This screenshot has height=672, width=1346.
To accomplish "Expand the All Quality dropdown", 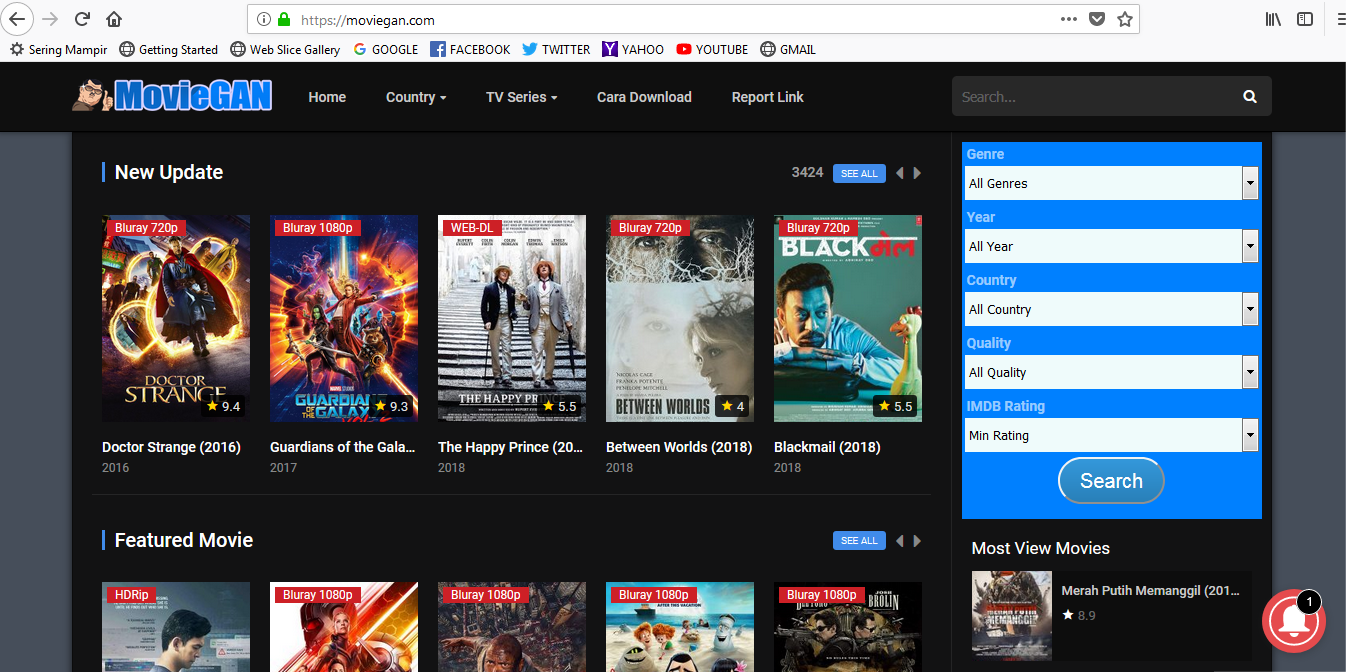I will click(x=1111, y=372).
